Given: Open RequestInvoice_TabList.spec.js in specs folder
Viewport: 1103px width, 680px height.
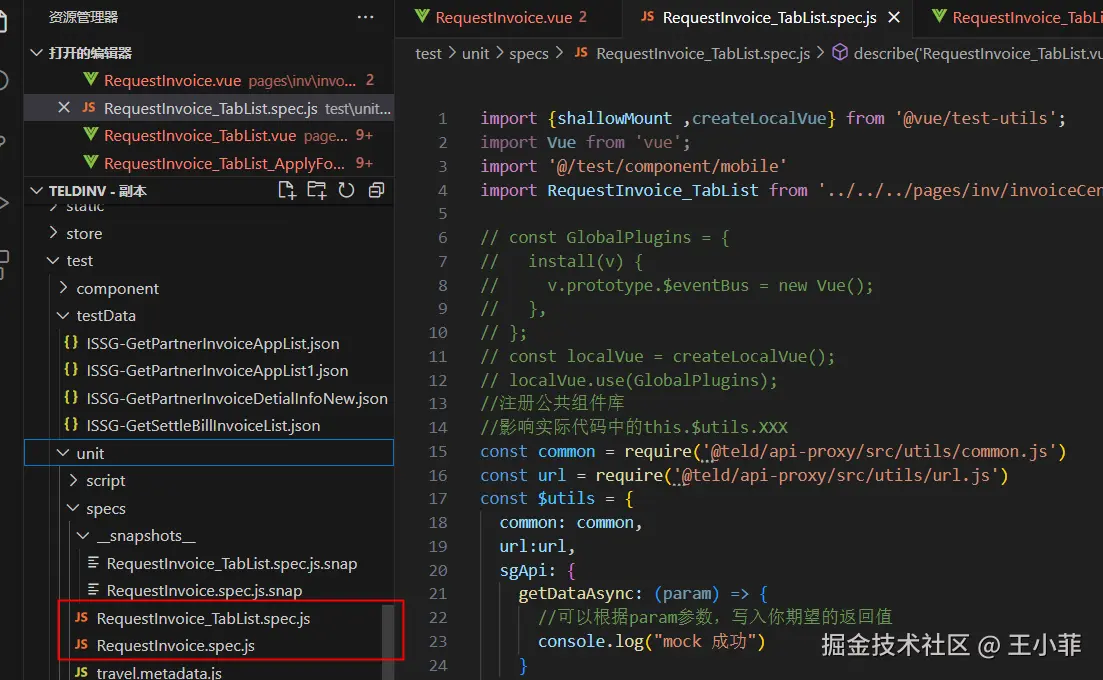Looking at the screenshot, I should click(203, 618).
